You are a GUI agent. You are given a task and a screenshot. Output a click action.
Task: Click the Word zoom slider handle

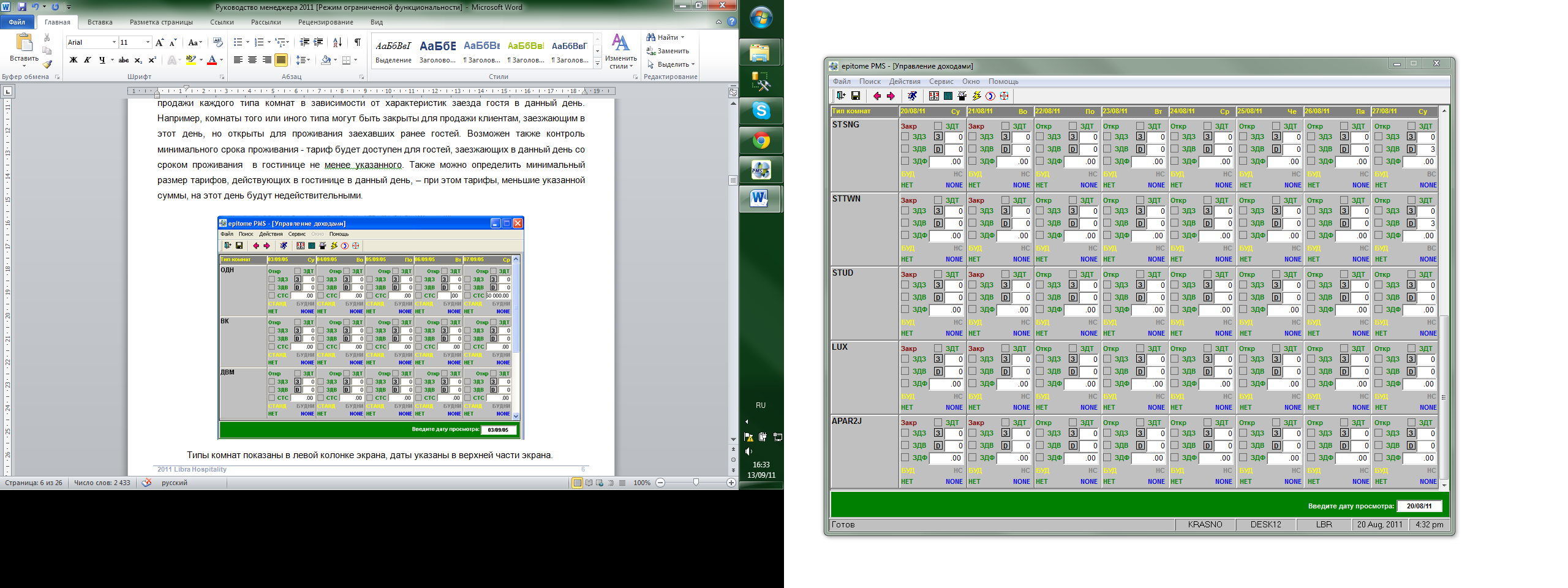696,483
